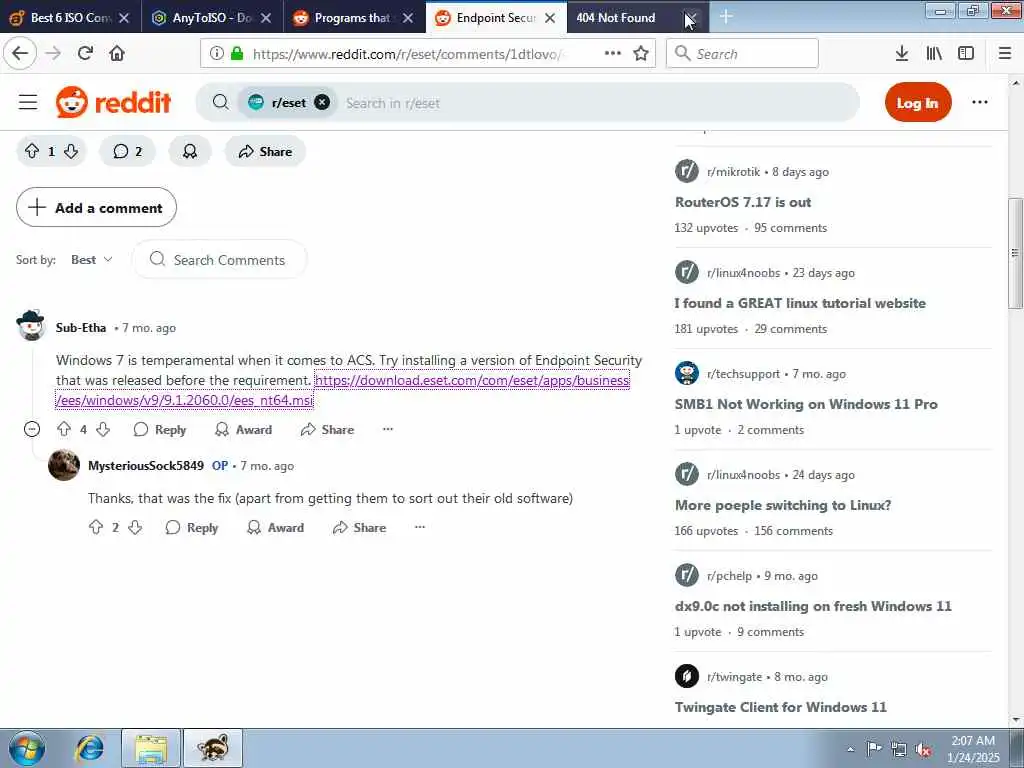Open the Firefox home page icon

pos(118,53)
